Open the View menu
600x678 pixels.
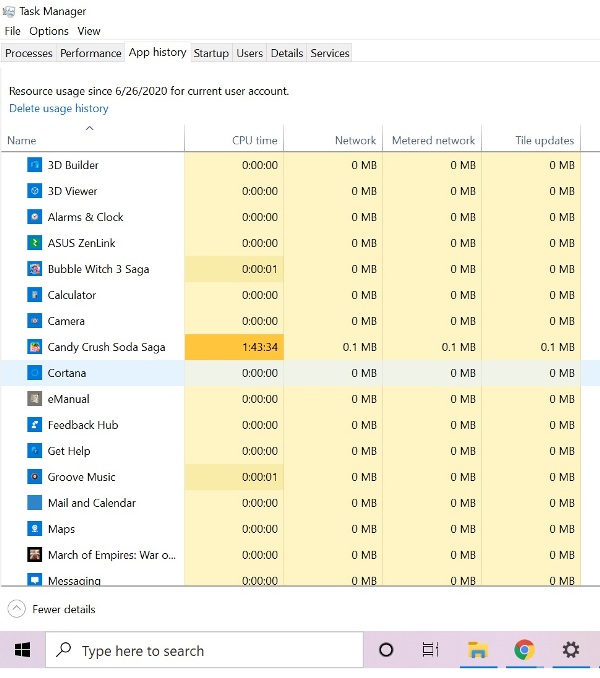click(x=89, y=31)
